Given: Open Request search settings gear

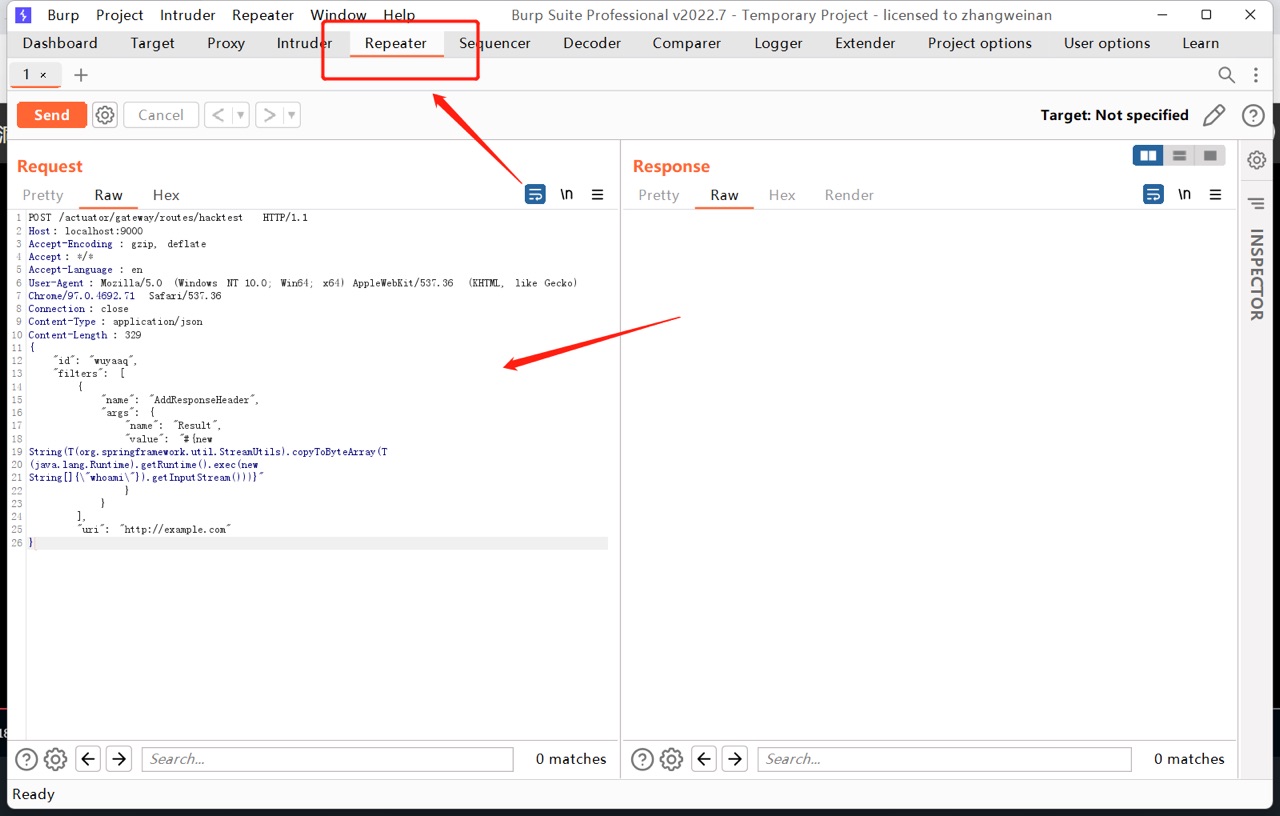Looking at the screenshot, I should (56, 759).
